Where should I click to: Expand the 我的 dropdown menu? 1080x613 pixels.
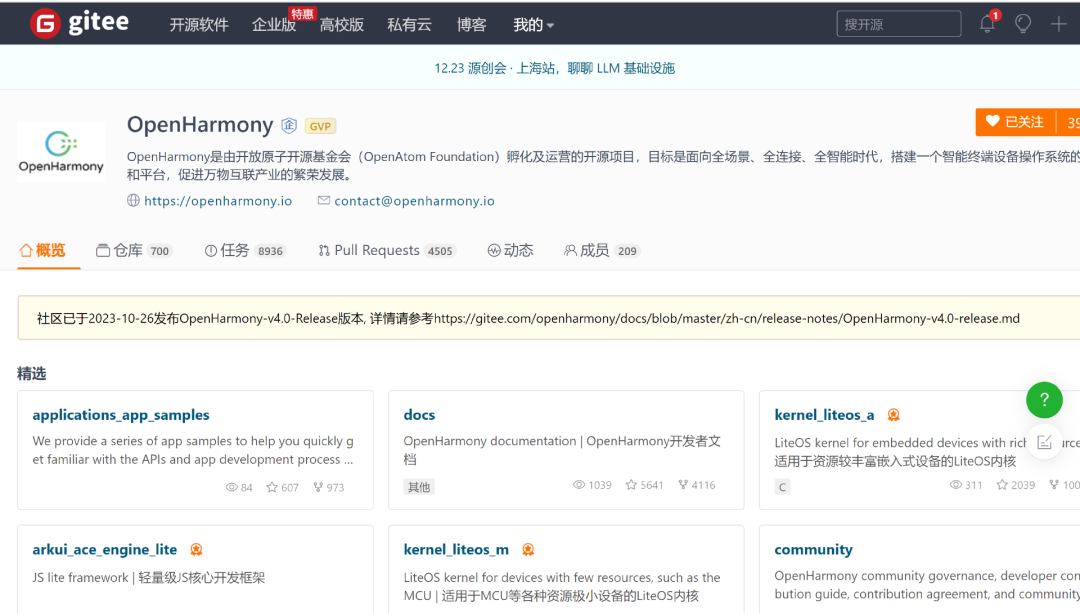pos(533,25)
